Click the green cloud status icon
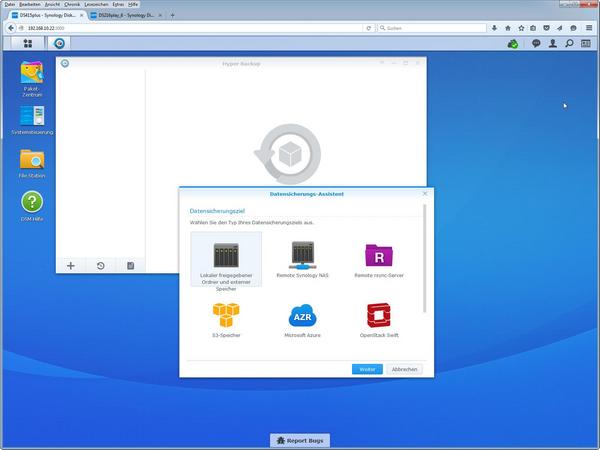 513,44
